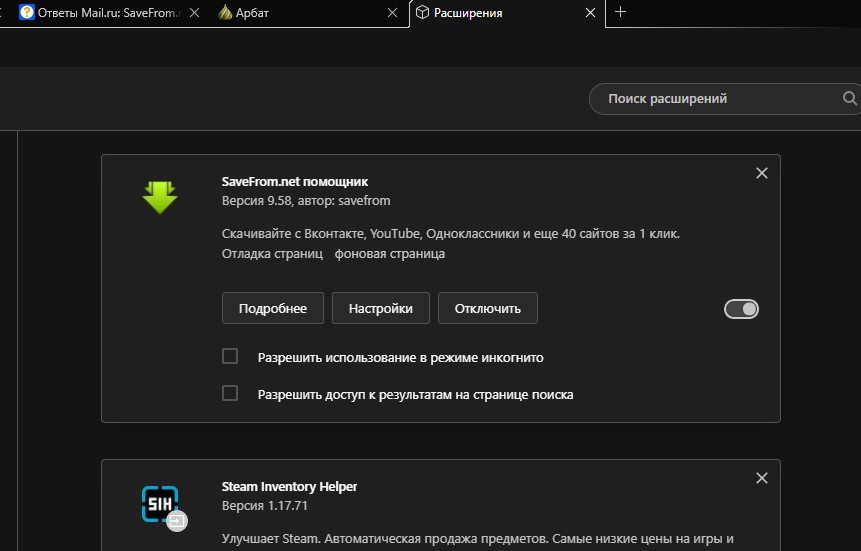Click the Steam Inventory Helper title
Viewport: 861px width, 551px height.
[x=289, y=487]
